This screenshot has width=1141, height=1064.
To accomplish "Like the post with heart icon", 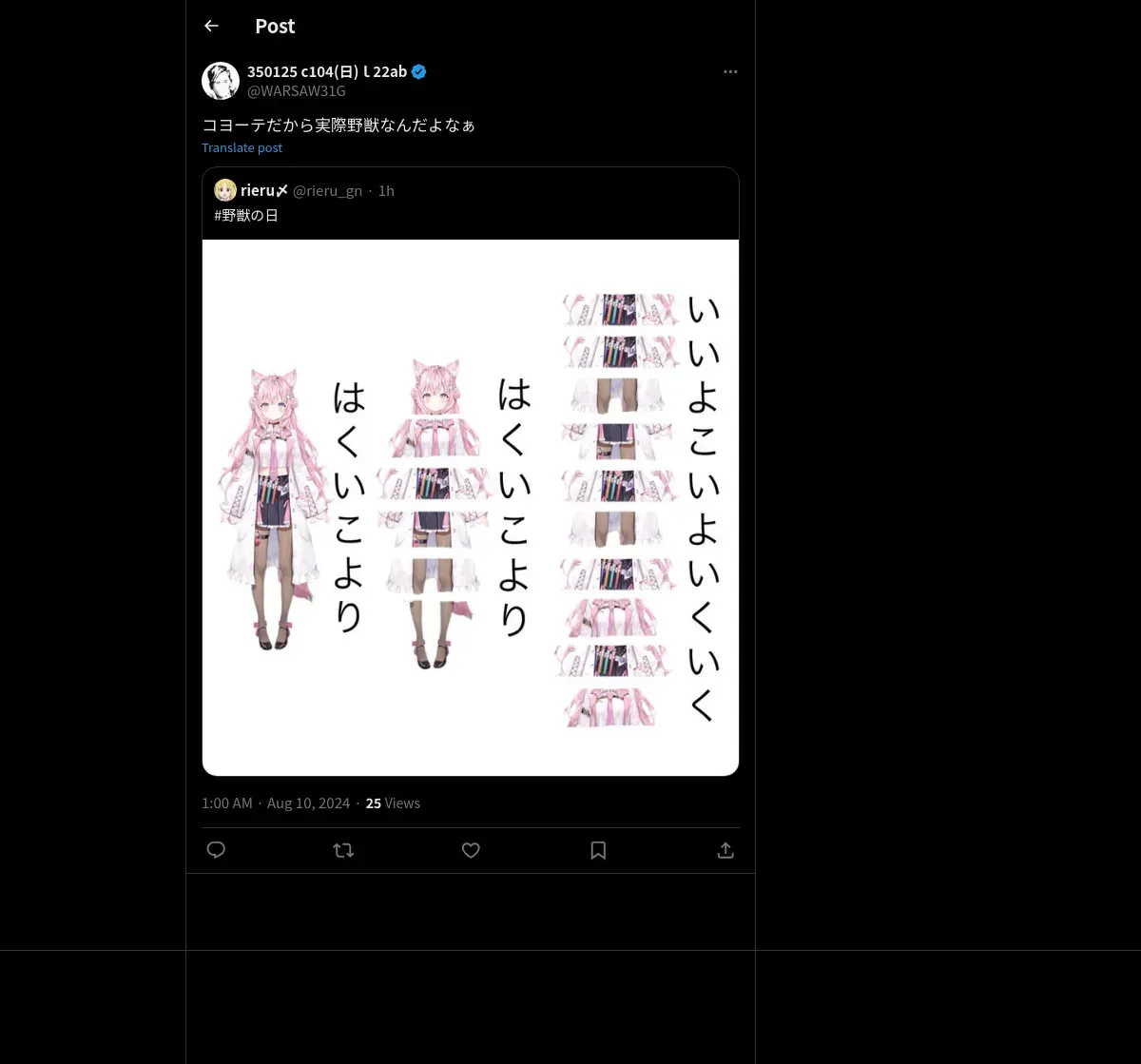I will pos(471,850).
